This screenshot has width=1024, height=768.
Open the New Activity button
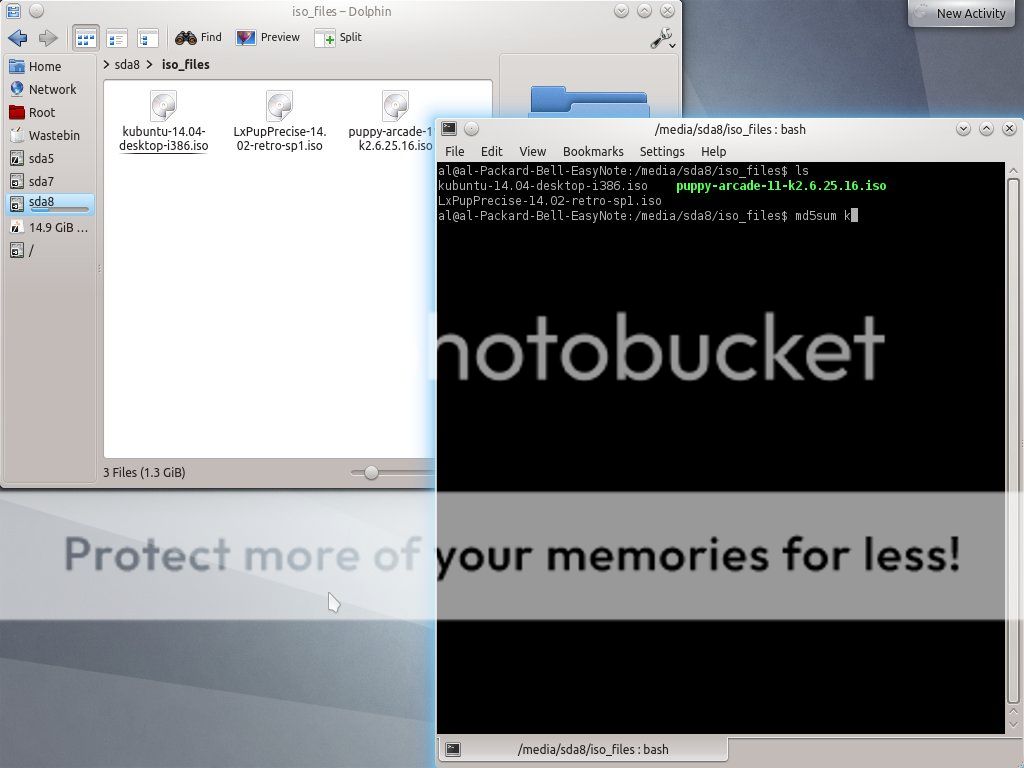point(961,13)
